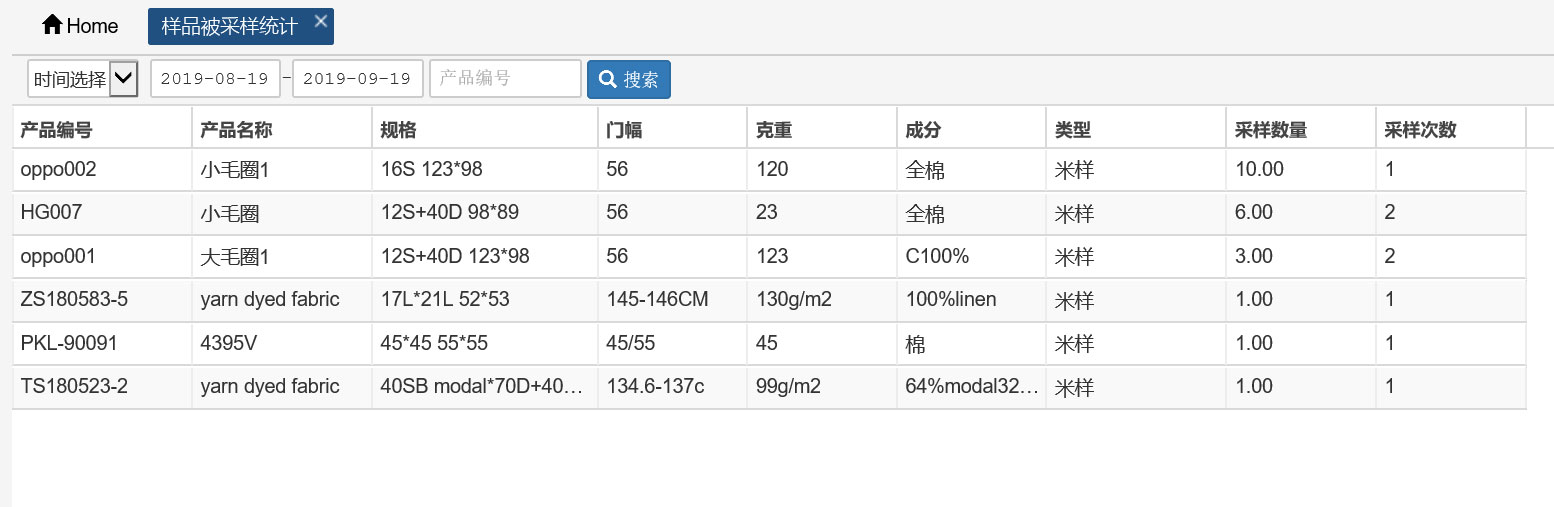Select the oppo002 row

click(769, 170)
